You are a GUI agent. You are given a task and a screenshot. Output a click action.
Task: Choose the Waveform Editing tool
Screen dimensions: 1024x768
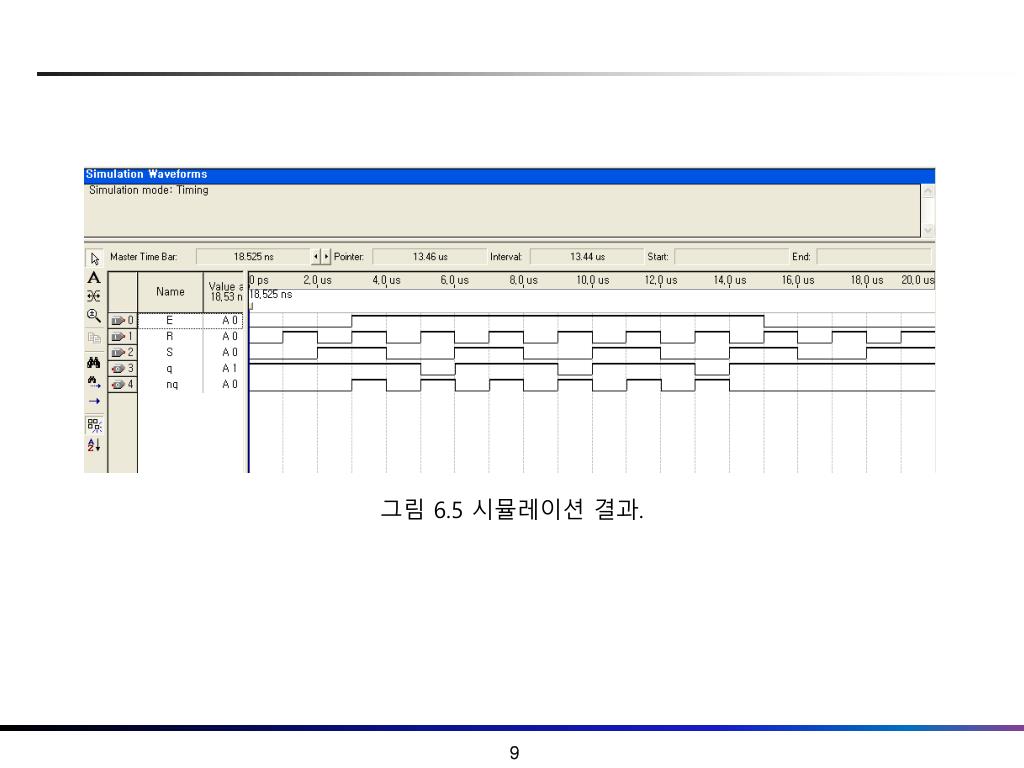[x=94, y=296]
